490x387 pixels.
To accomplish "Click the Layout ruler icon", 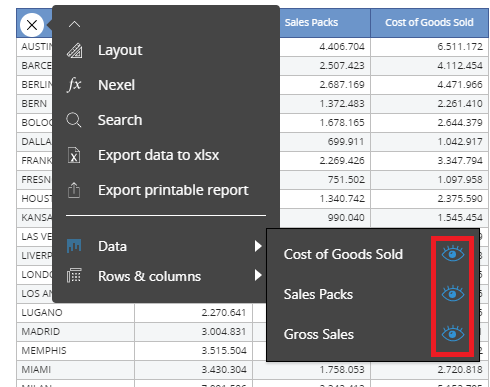I will point(74,51).
